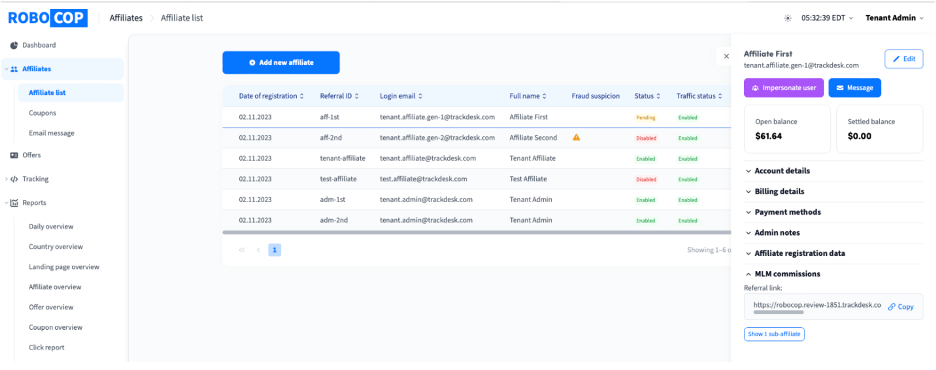Open Email message in sidebar
936x370 pixels.
pyautogui.click(x=51, y=133)
